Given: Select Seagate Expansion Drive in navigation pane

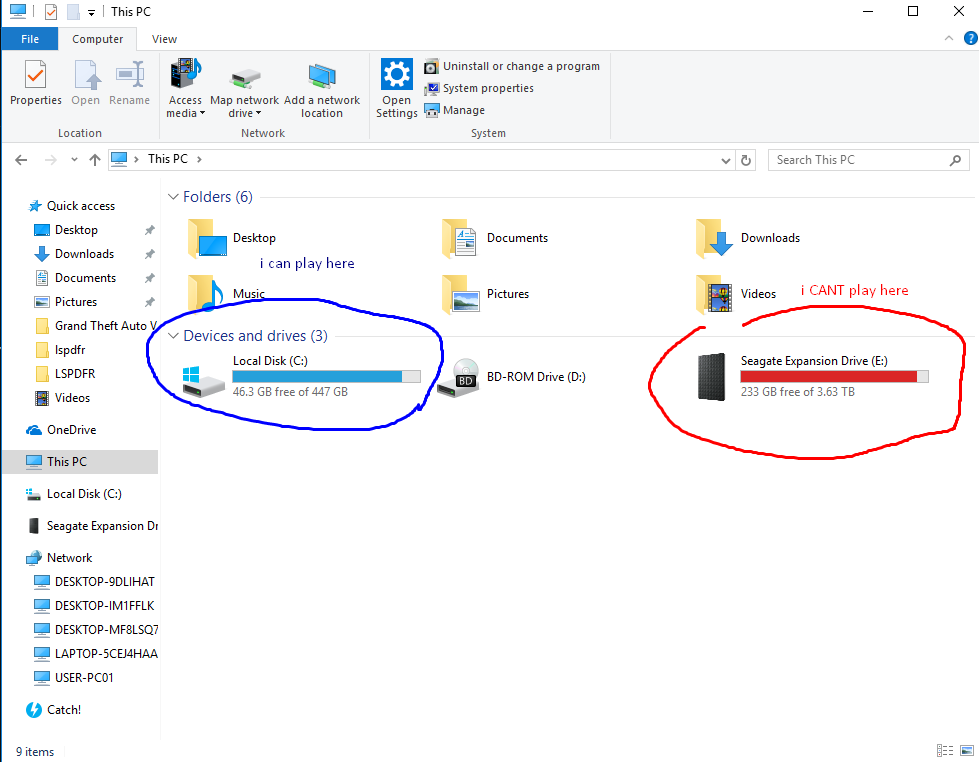Looking at the screenshot, I should (x=94, y=526).
